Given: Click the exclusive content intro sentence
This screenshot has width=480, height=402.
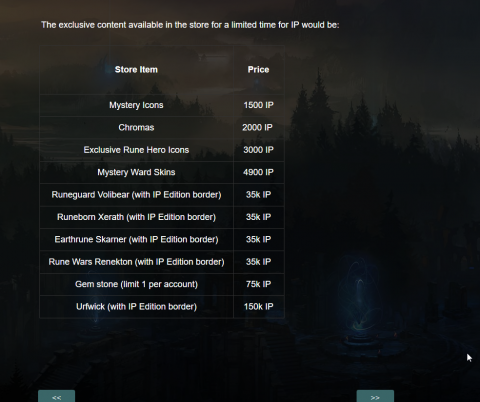Looking at the screenshot, I should coord(190,25).
